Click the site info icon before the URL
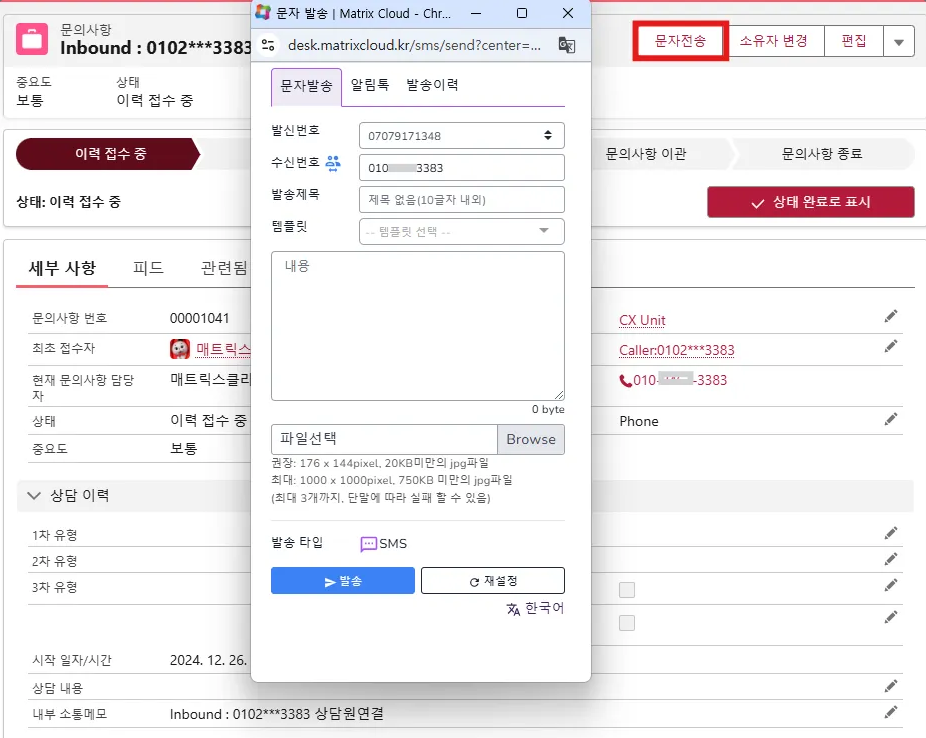 pyautogui.click(x=267, y=45)
